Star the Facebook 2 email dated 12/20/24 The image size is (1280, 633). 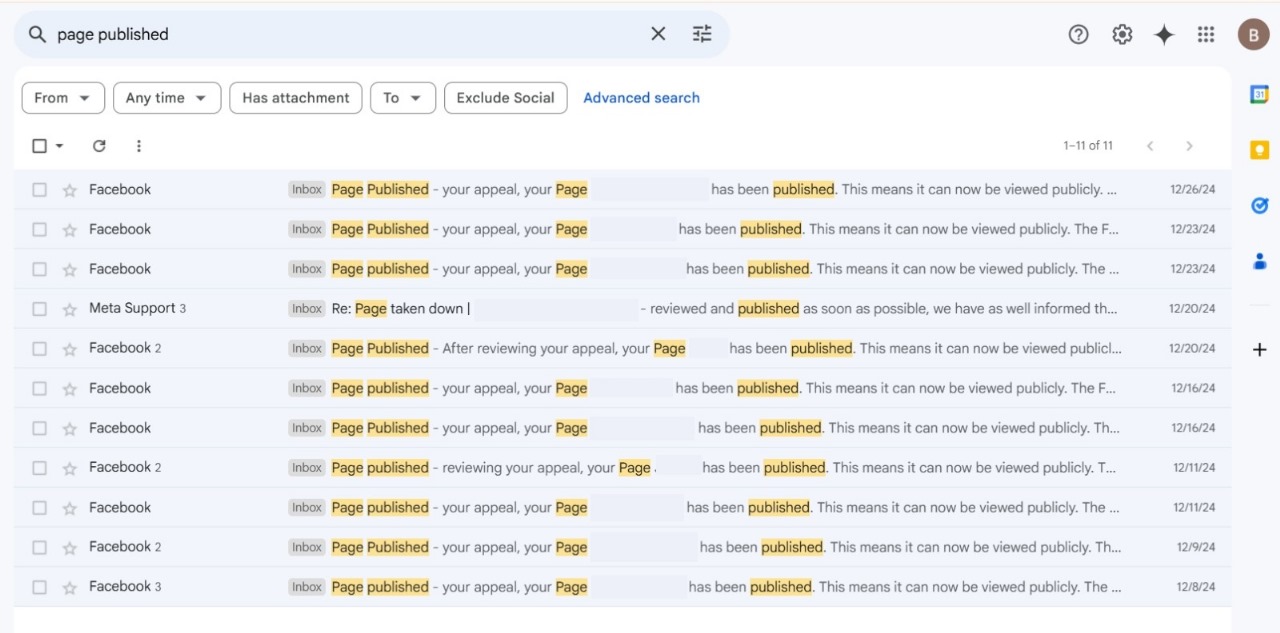pos(69,349)
